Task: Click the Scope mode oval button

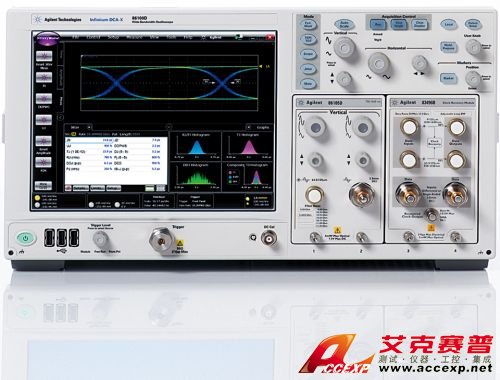Action: tap(308, 54)
